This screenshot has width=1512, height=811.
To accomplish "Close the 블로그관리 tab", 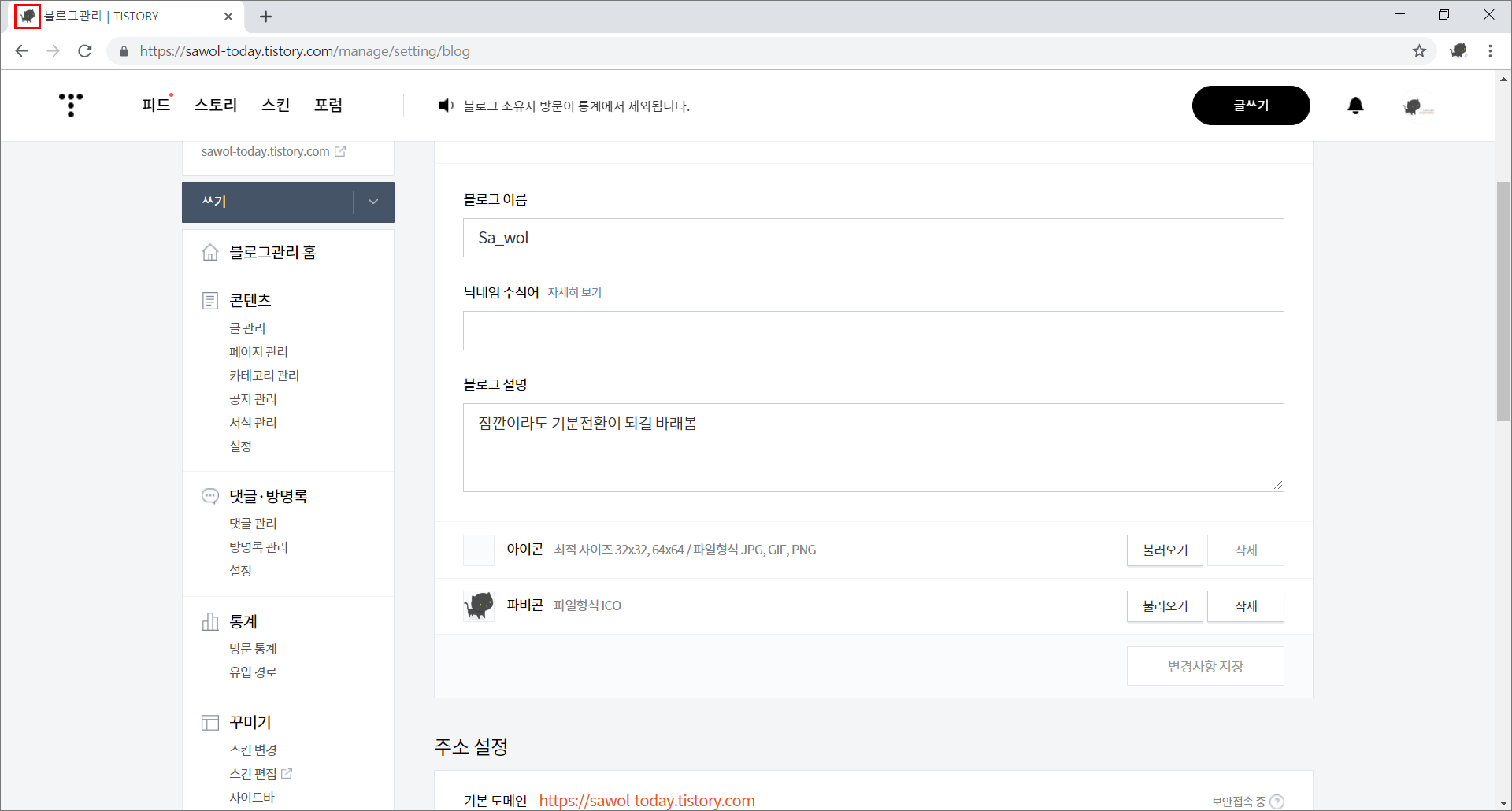I will [x=228, y=17].
